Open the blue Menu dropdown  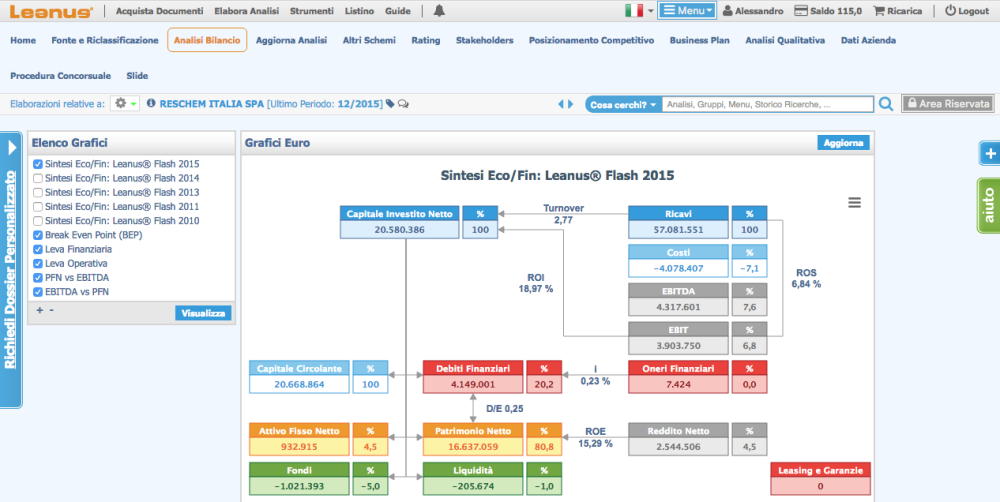tap(687, 11)
